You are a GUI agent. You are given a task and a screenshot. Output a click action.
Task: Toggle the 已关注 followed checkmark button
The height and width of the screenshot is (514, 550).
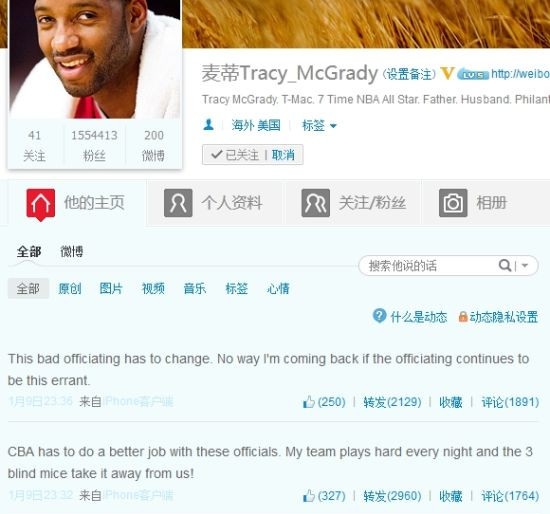tap(235, 154)
